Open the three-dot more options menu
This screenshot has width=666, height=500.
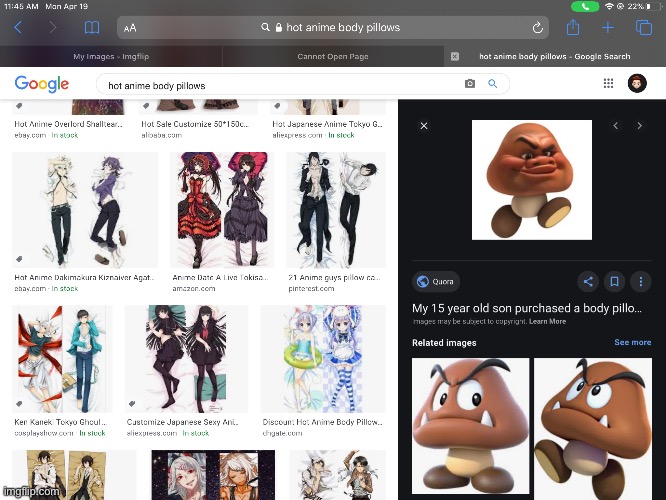point(641,281)
